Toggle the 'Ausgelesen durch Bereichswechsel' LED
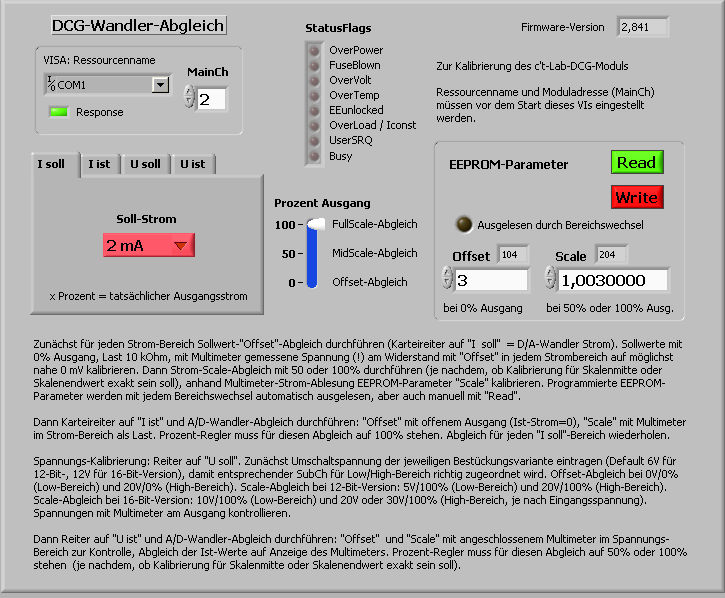The height and width of the screenshot is (598, 725). (x=464, y=224)
